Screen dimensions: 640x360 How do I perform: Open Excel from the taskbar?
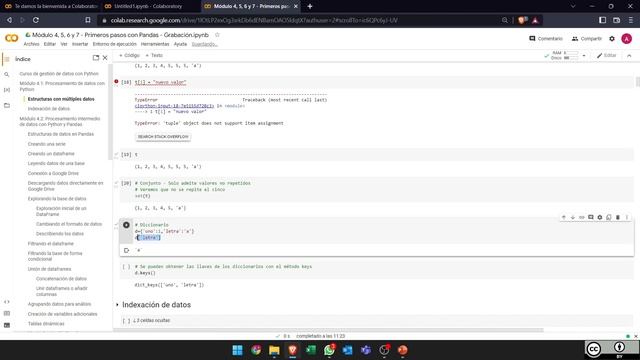(x=311, y=350)
